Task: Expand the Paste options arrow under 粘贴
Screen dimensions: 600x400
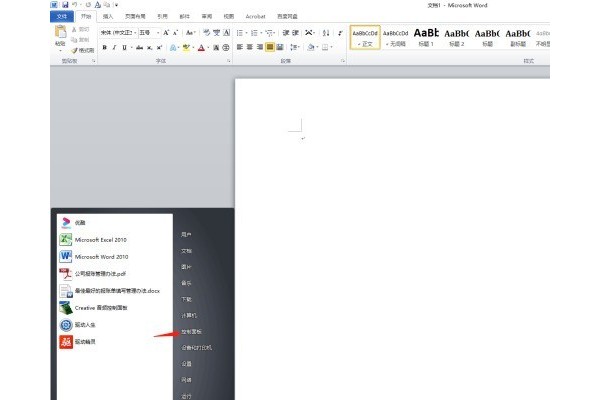Action: (60, 50)
